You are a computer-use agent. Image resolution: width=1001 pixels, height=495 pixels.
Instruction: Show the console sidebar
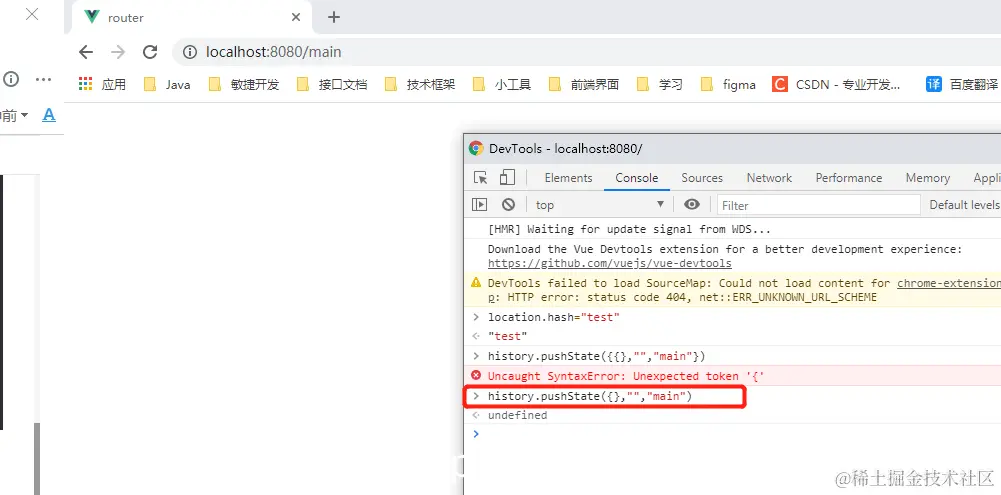[479, 205]
